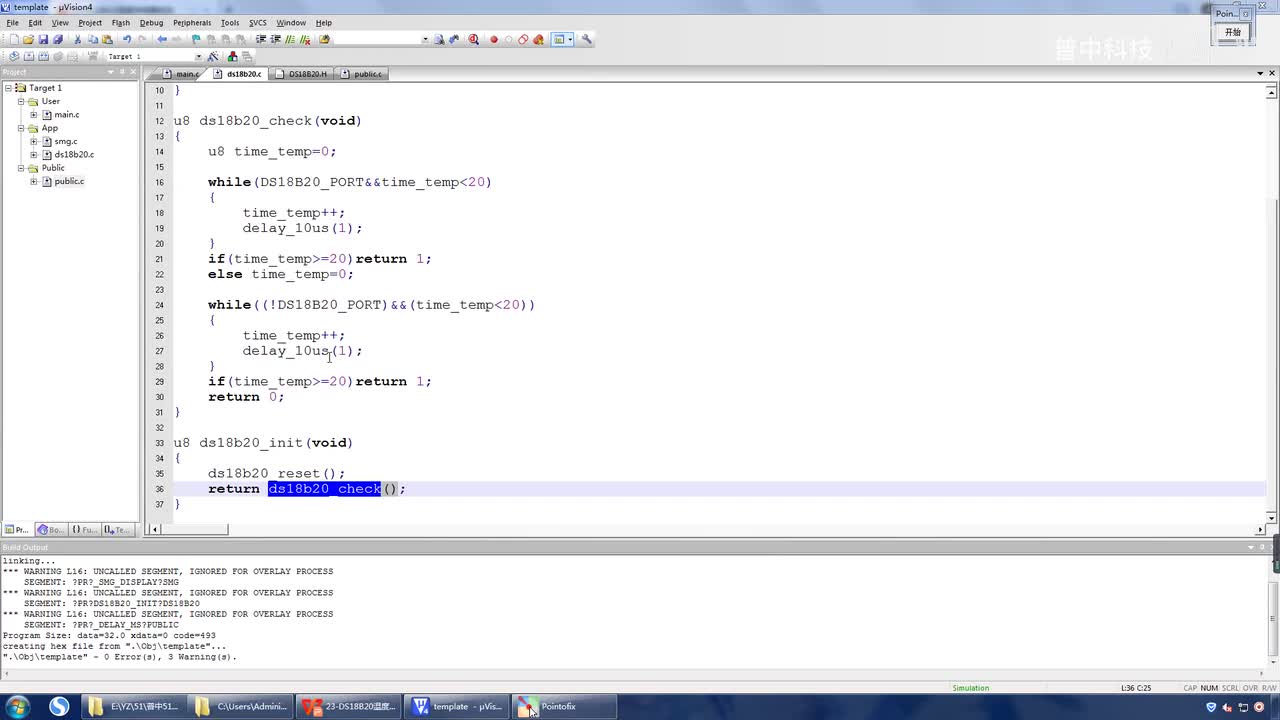Open the C:\Users\Admini folder taskbar item
Image resolution: width=1280 pixels, height=720 pixels.
point(241,707)
